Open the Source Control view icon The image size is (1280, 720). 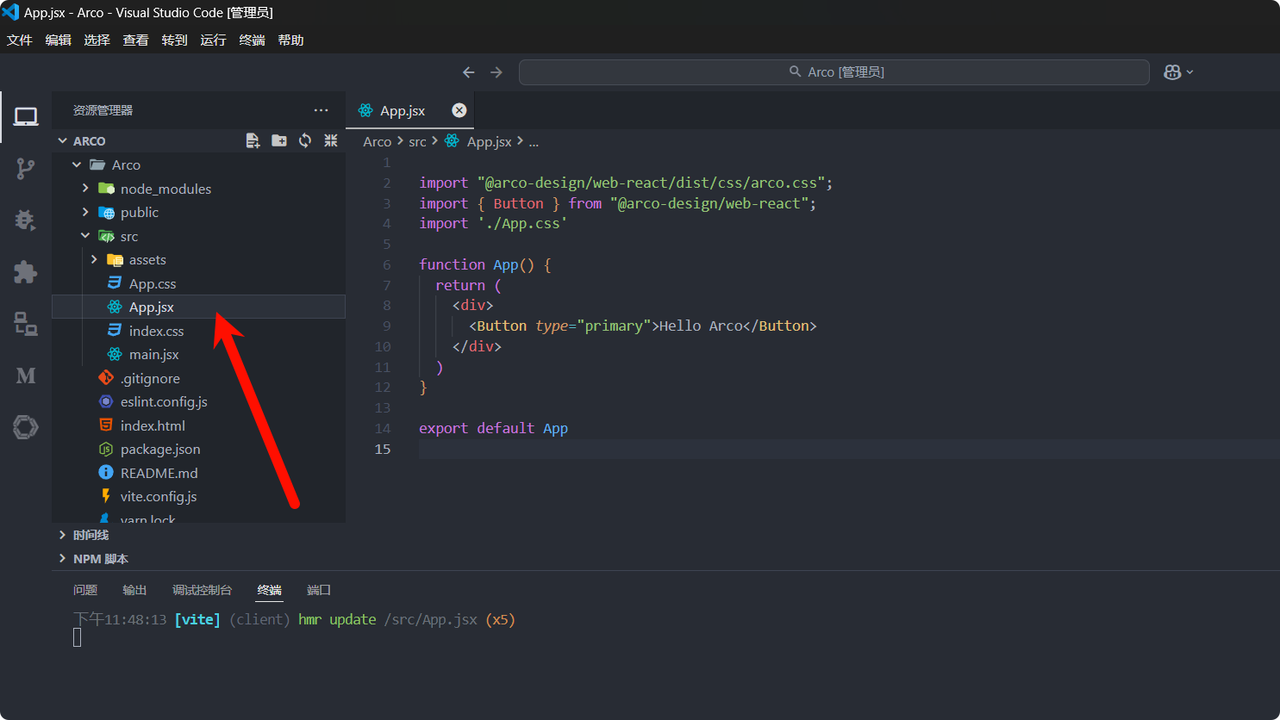(x=26, y=168)
